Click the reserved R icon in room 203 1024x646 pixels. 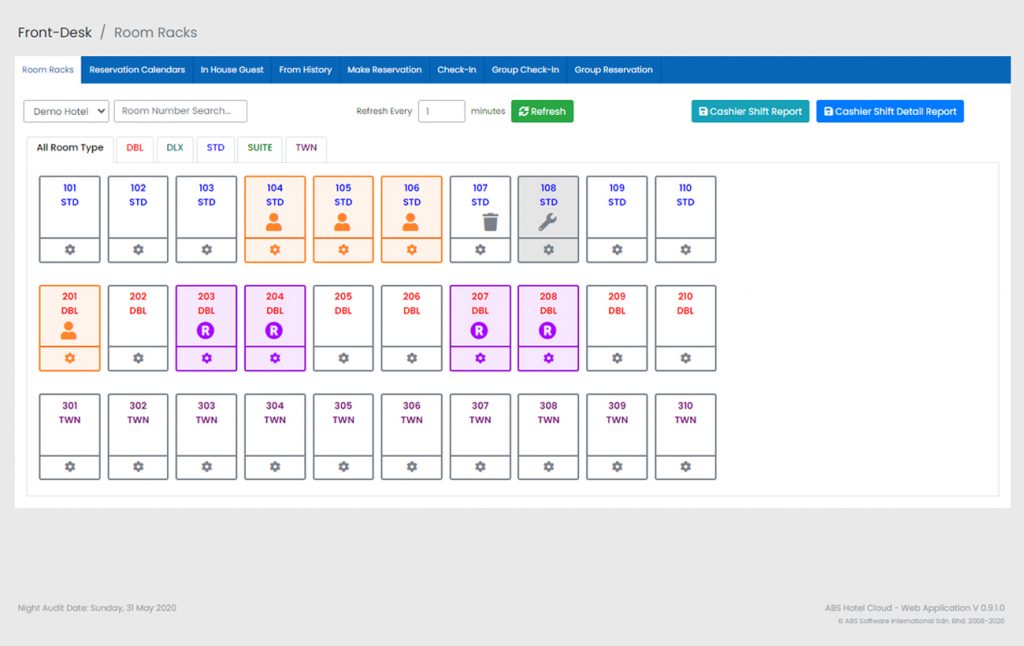point(206,331)
